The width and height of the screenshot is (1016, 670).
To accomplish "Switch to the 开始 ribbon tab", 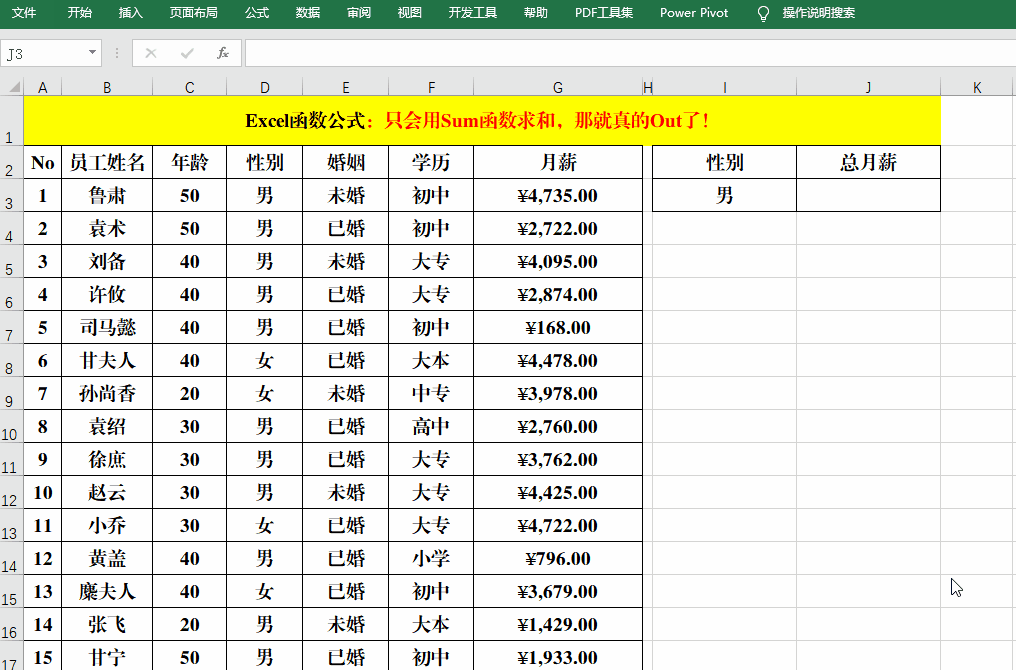I will [x=80, y=13].
